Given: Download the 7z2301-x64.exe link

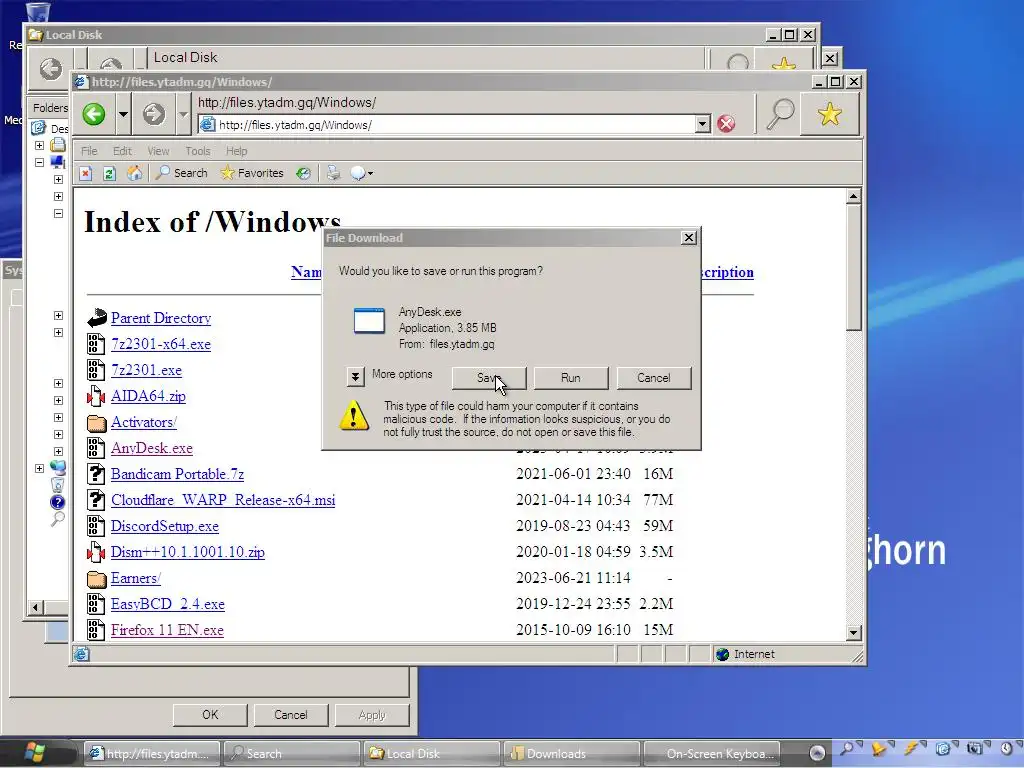Looking at the screenshot, I should pos(161,344).
